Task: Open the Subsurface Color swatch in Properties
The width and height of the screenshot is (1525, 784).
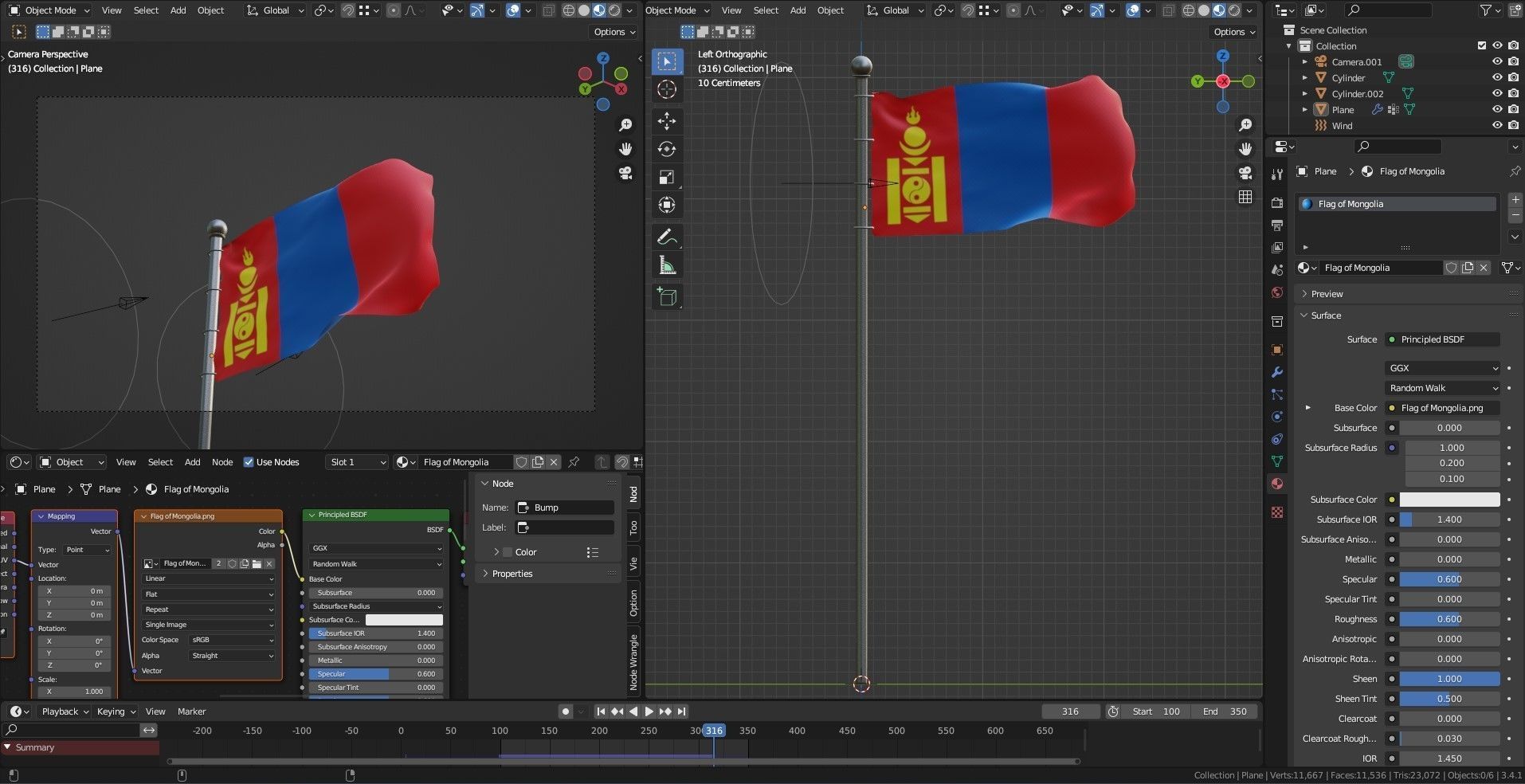Action: pos(1449,500)
